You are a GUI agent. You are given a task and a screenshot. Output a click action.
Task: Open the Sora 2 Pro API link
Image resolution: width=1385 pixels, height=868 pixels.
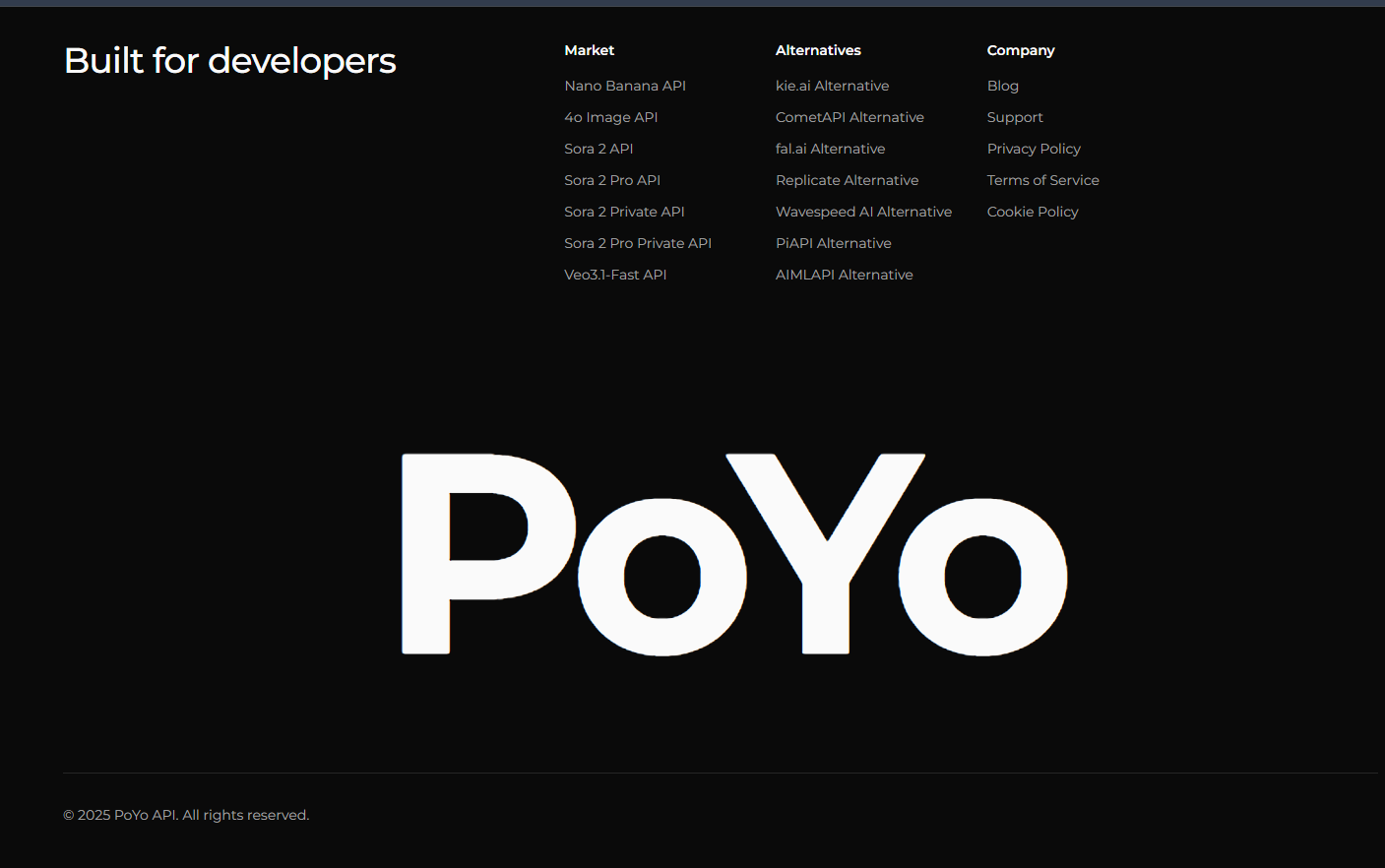click(x=612, y=180)
